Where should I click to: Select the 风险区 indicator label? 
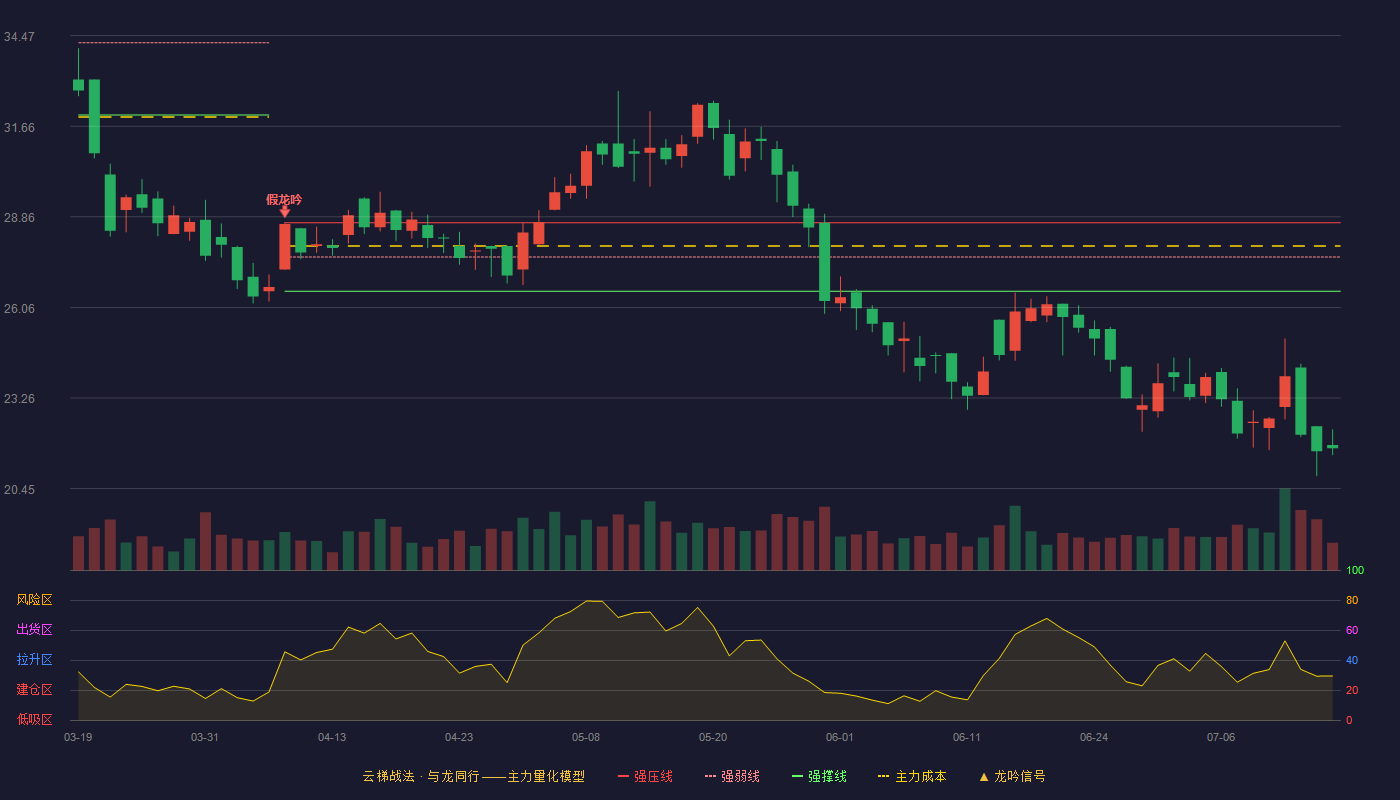point(34,600)
